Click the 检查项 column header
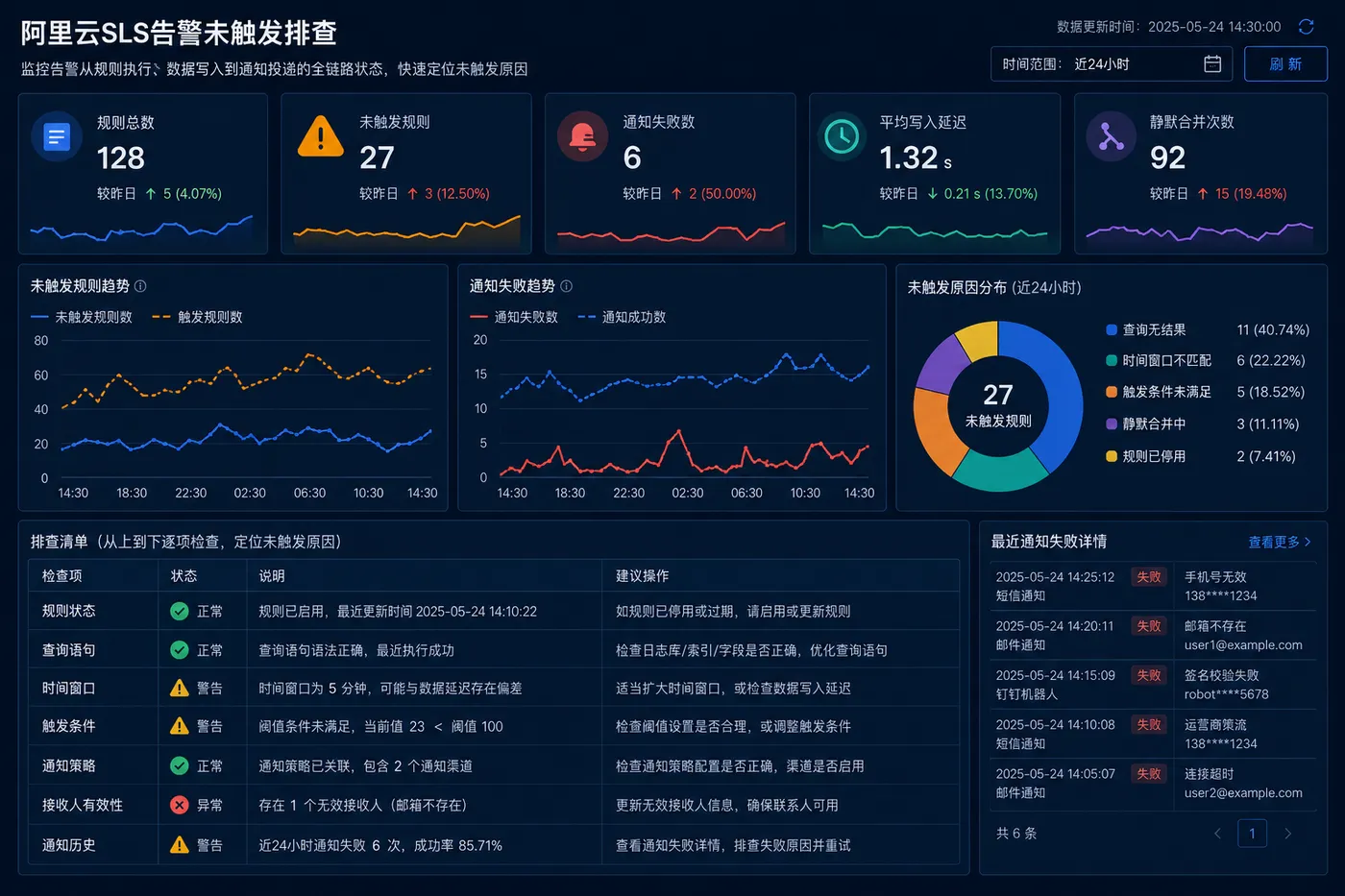Image resolution: width=1345 pixels, height=896 pixels. point(61,575)
